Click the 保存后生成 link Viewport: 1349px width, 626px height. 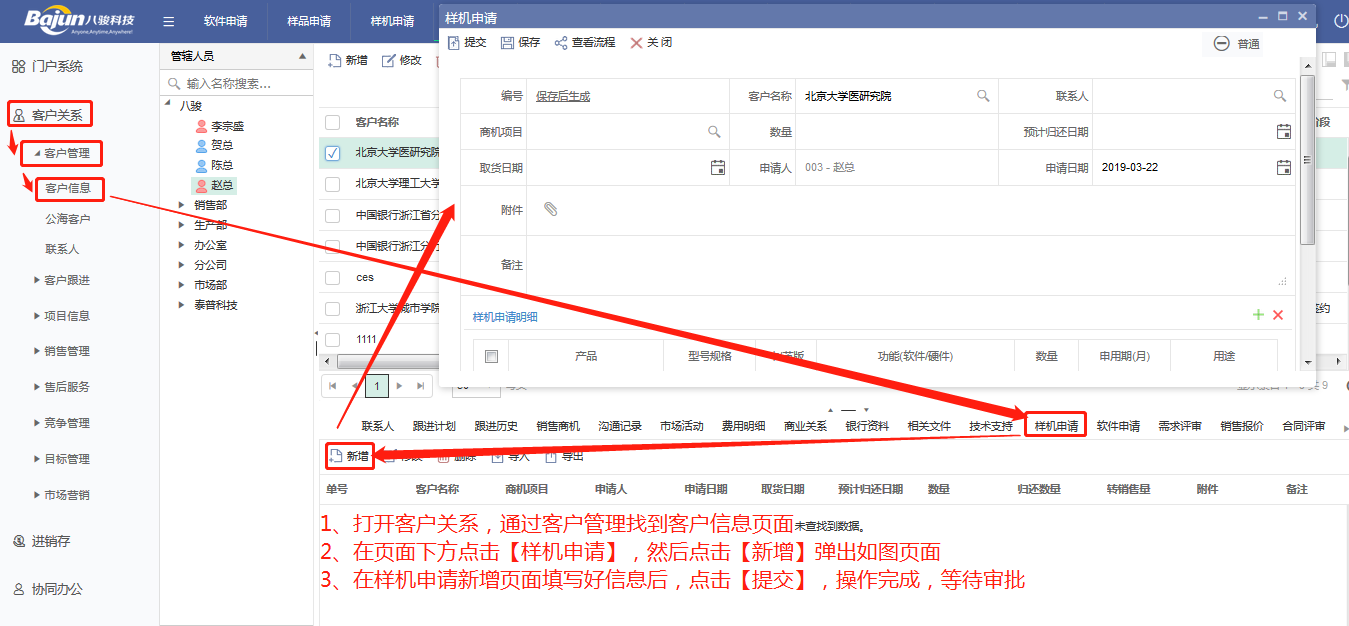click(563, 96)
